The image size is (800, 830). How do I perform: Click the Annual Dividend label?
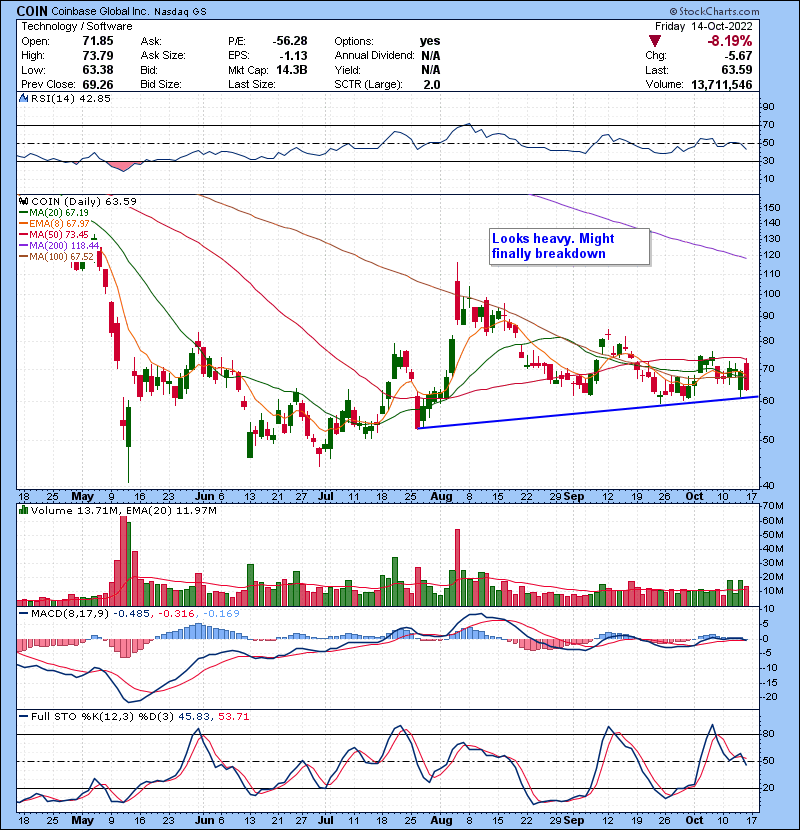point(374,56)
